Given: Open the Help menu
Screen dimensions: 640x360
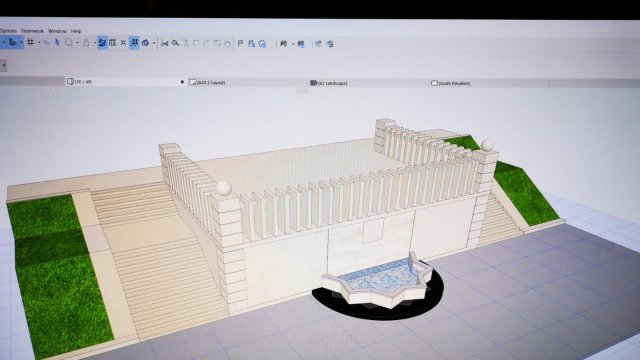Looking at the screenshot, I should 76,31.
